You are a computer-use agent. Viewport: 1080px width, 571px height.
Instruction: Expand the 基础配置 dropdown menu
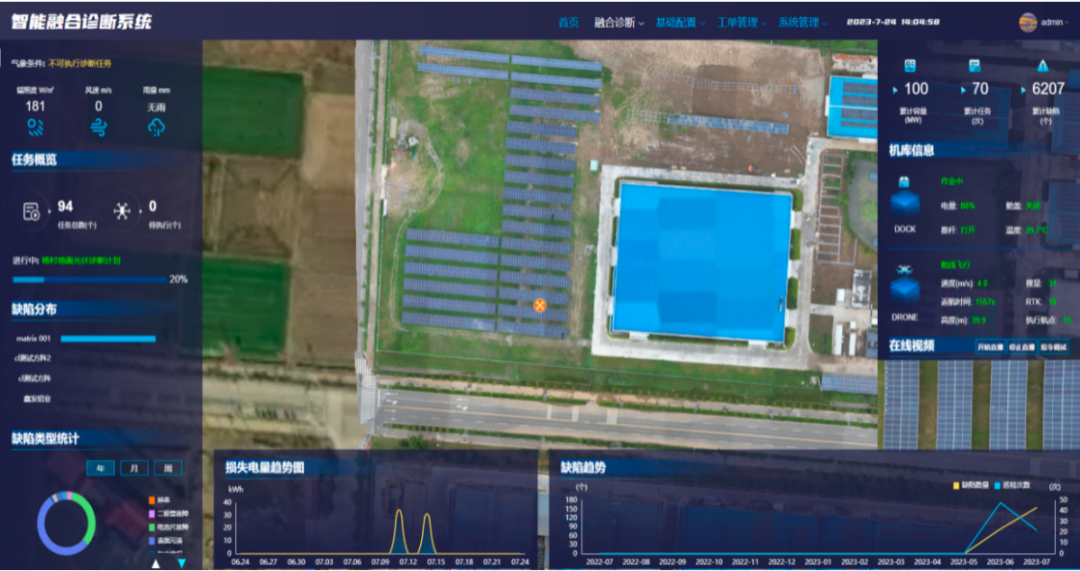click(x=680, y=22)
